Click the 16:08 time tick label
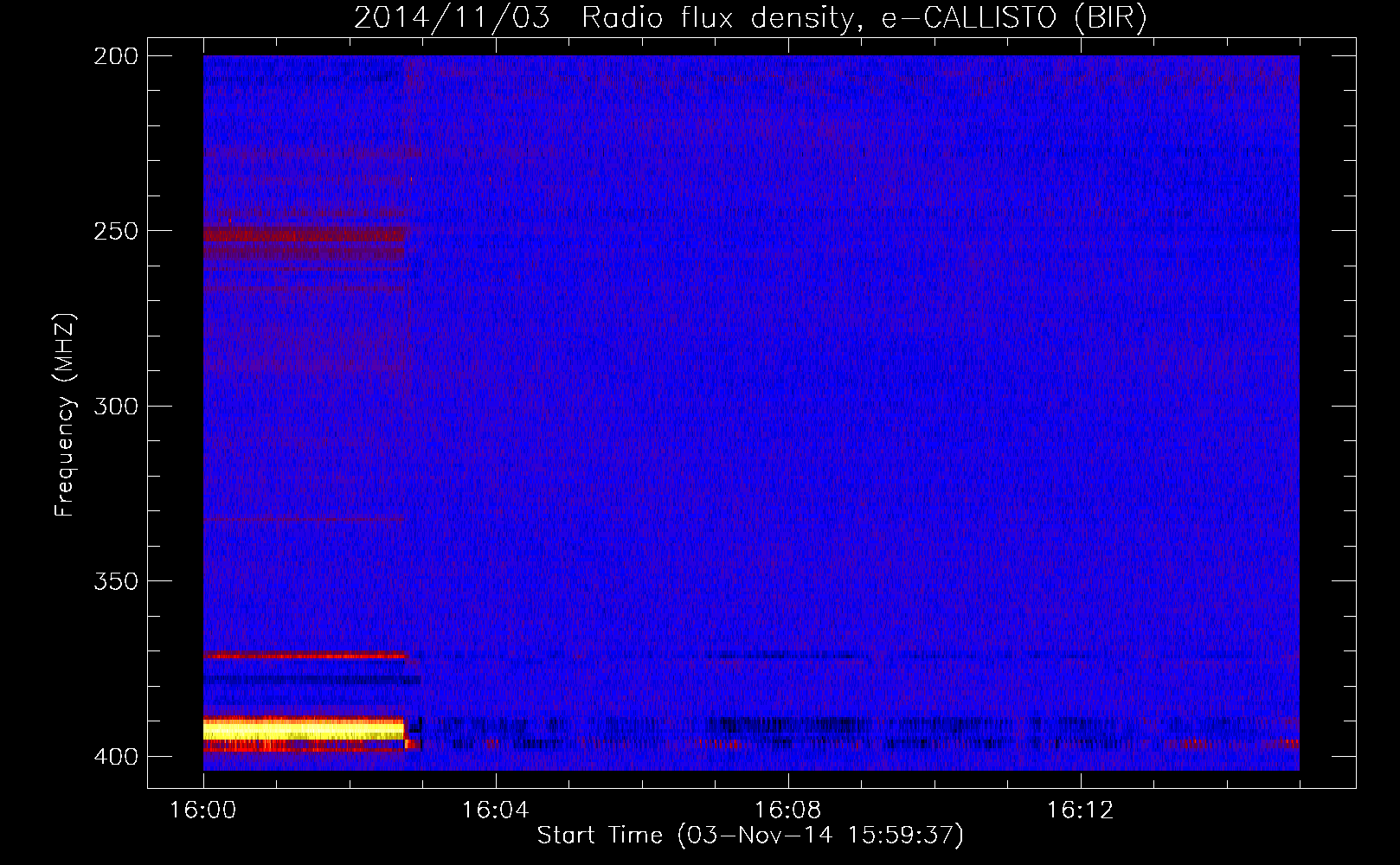 pyautogui.click(x=787, y=811)
